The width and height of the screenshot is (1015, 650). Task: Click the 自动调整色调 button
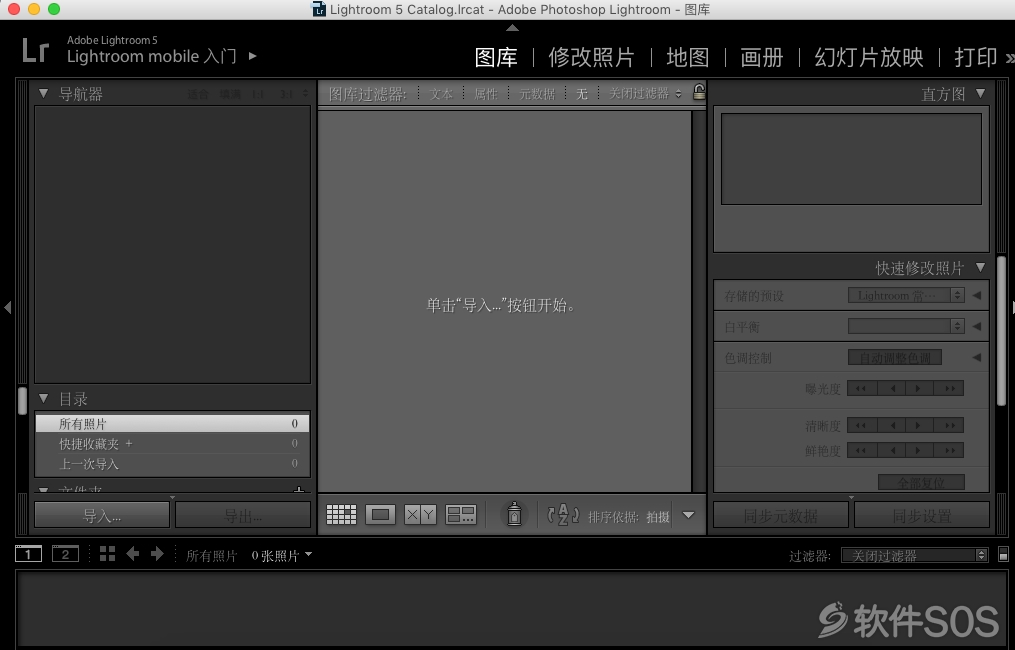(895, 357)
